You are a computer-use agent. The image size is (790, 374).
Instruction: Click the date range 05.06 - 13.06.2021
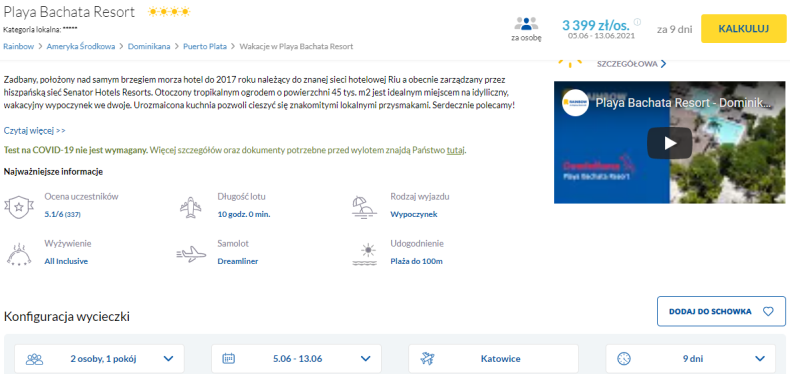pyautogui.click(x=601, y=36)
